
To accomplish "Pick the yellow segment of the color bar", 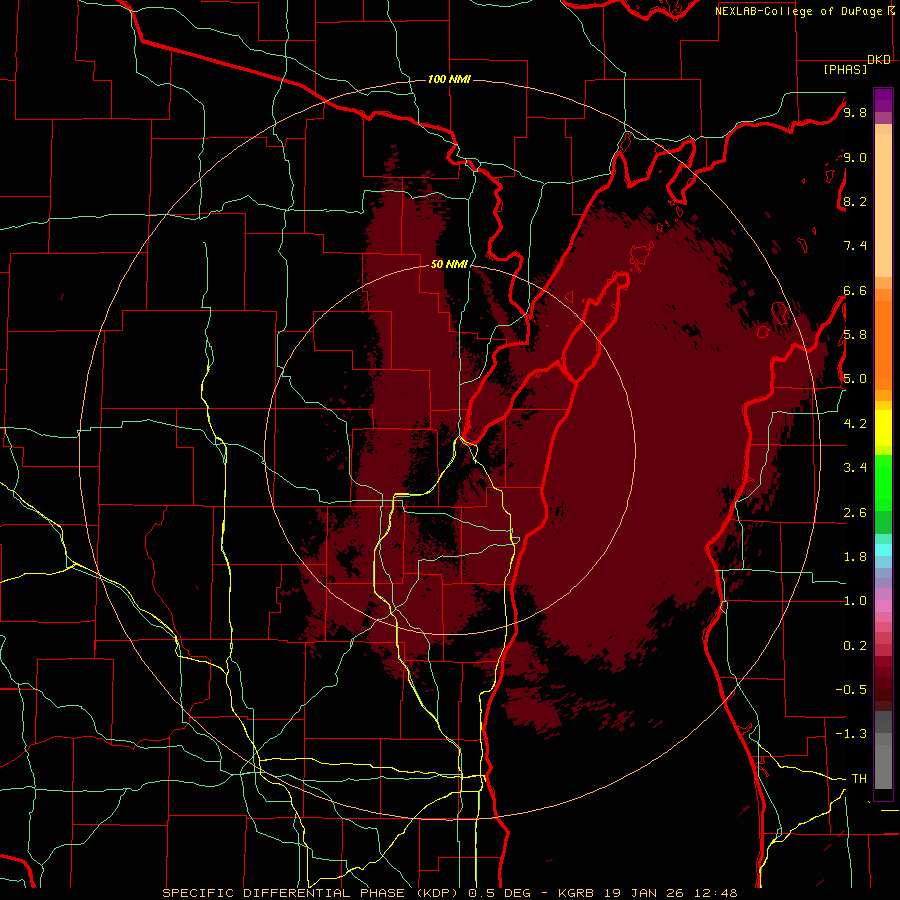I will point(883,428).
